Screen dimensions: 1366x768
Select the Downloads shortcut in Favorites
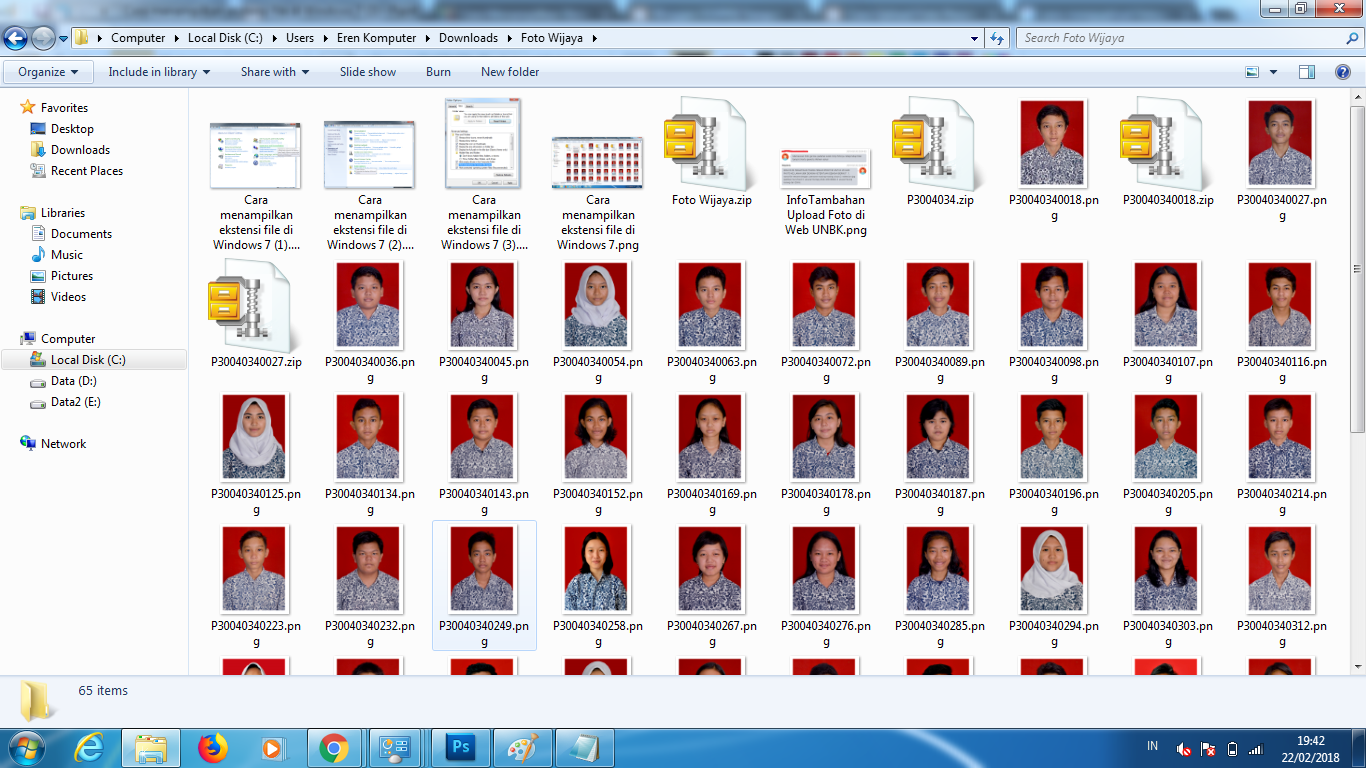pyautogui.click(x=74, y=149)
